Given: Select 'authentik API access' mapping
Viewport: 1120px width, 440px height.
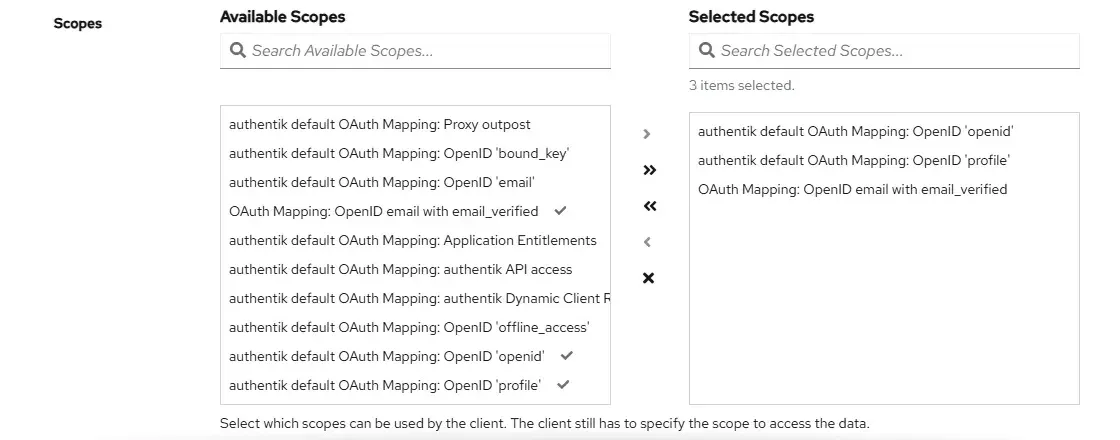Looking at the screenshot, I should tap(415, 269).
